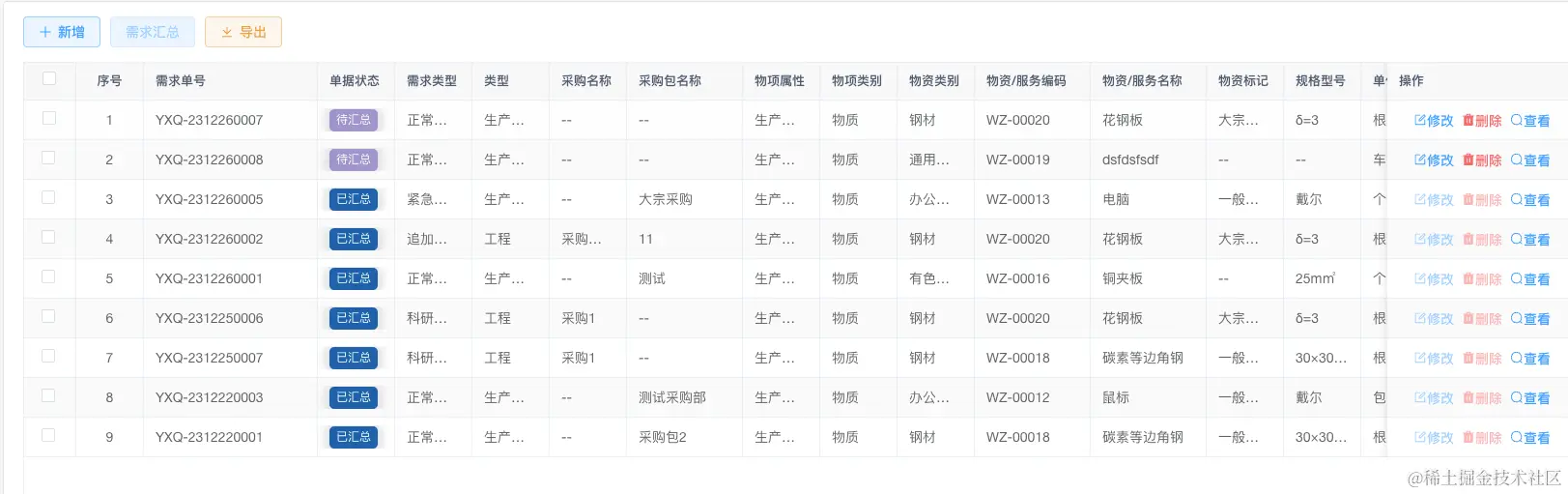Image resolution: width=1568 pixels, height=494 pixels.
Task: Check the row 7 checkbox for YXQ-2312250007
Action: coord(49,357)
